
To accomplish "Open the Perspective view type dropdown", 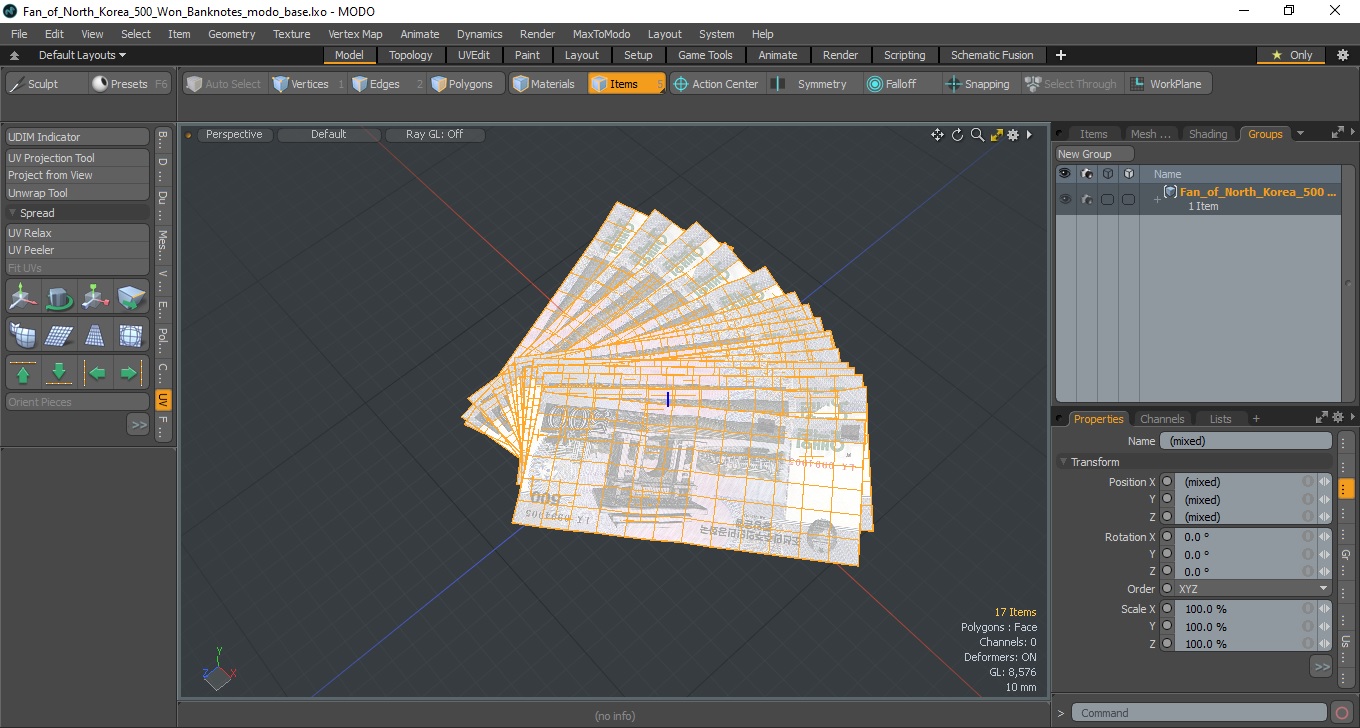I will [234, 134].
